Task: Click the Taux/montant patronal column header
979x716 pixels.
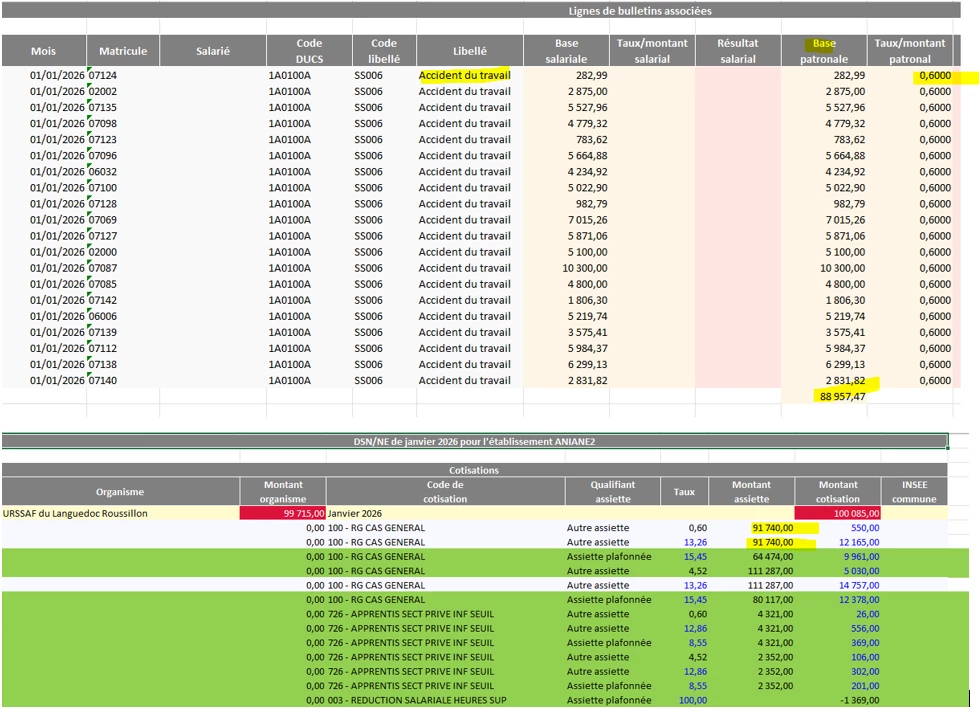Action: pyautogui.click(x=910, y=51)
